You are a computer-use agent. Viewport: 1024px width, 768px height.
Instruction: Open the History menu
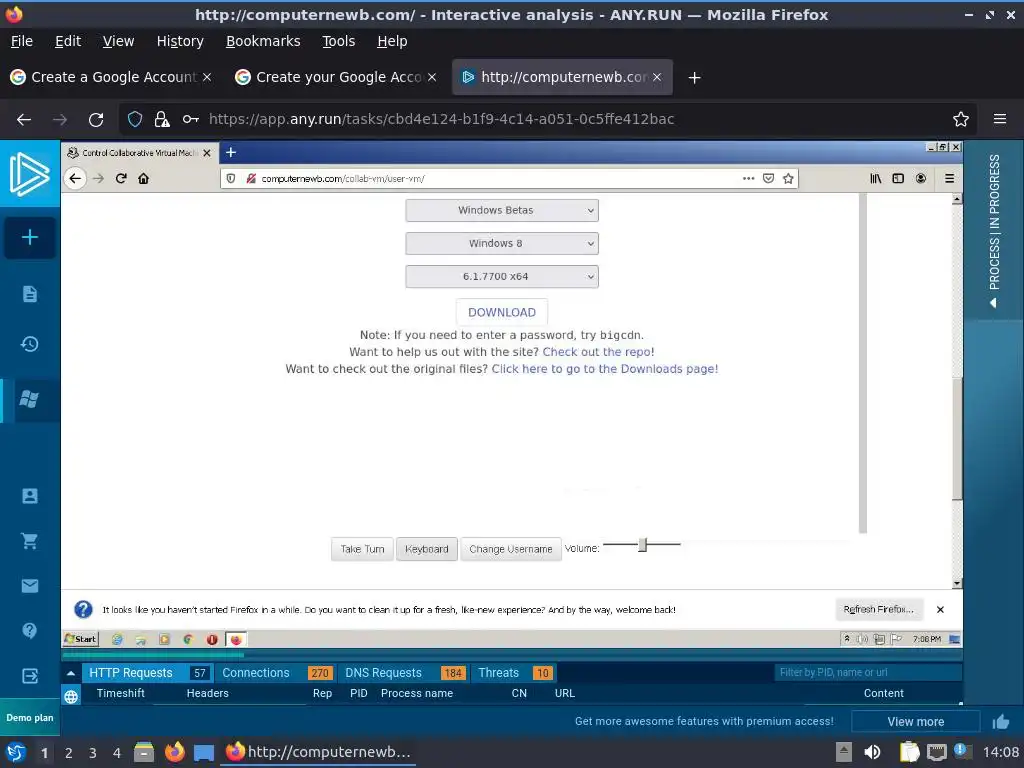pyautogui.click(x=180, y=41)
